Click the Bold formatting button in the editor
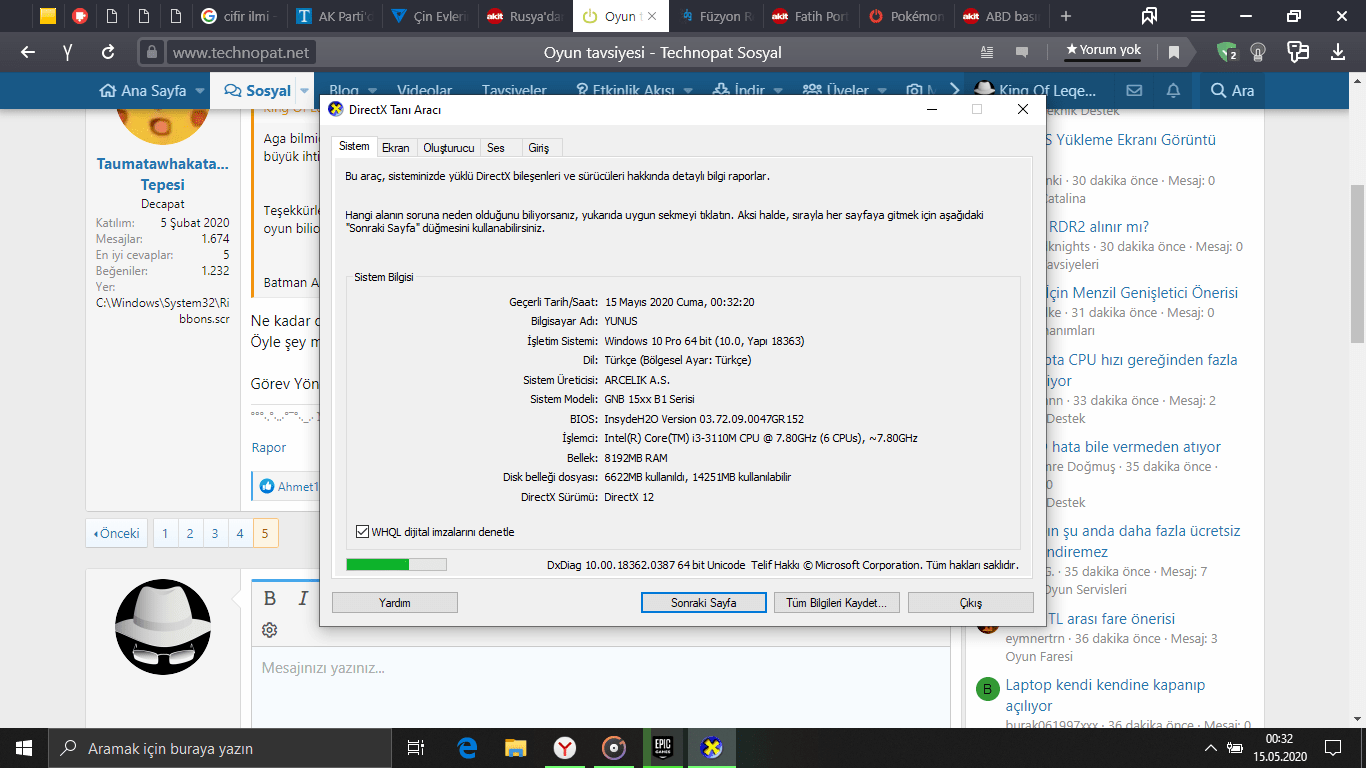This screenshot has width=1366, height=768. click(269, 598)
